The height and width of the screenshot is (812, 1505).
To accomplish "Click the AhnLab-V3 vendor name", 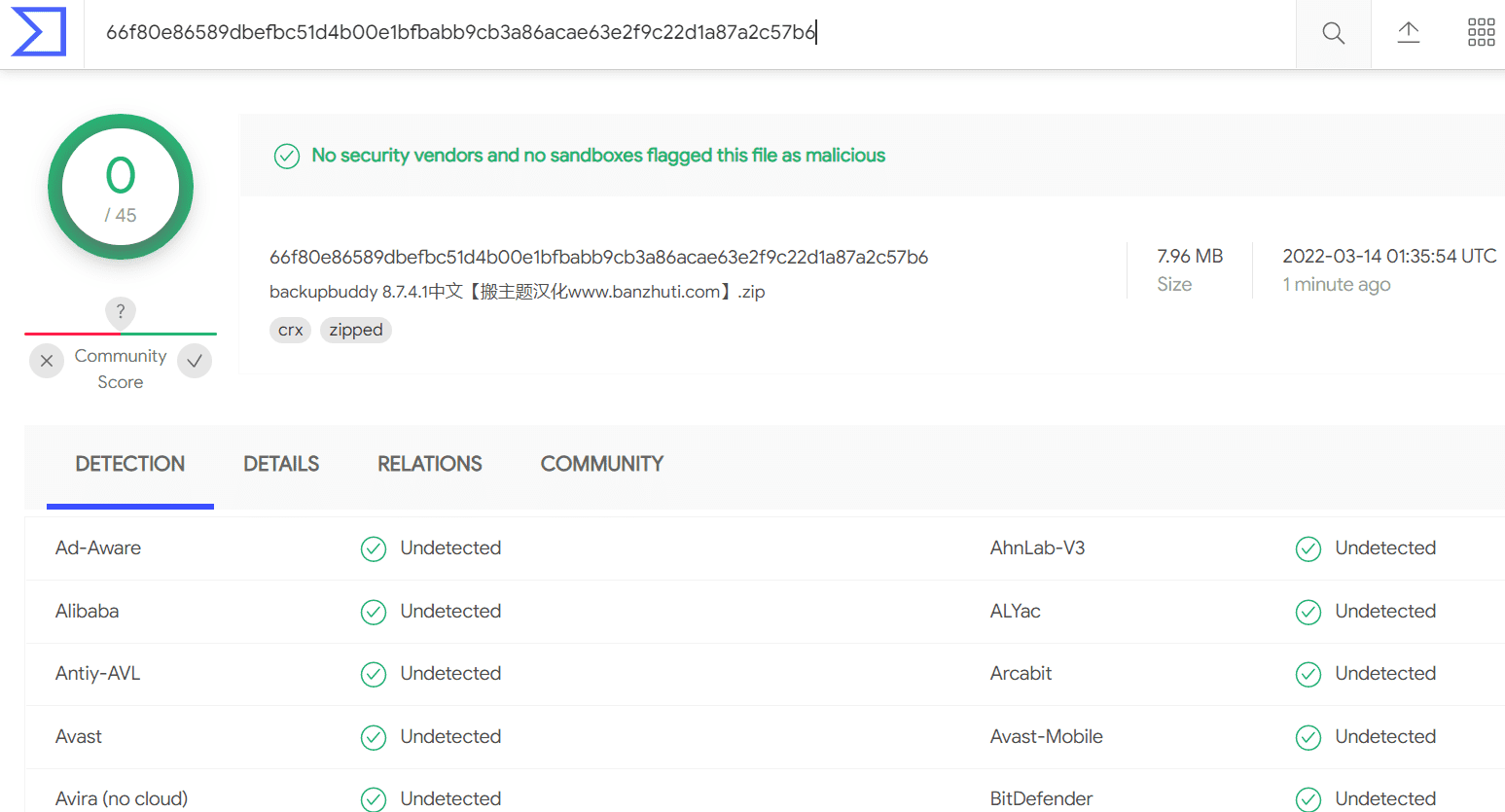I will pyautogui.click(x=1038, y=547).
